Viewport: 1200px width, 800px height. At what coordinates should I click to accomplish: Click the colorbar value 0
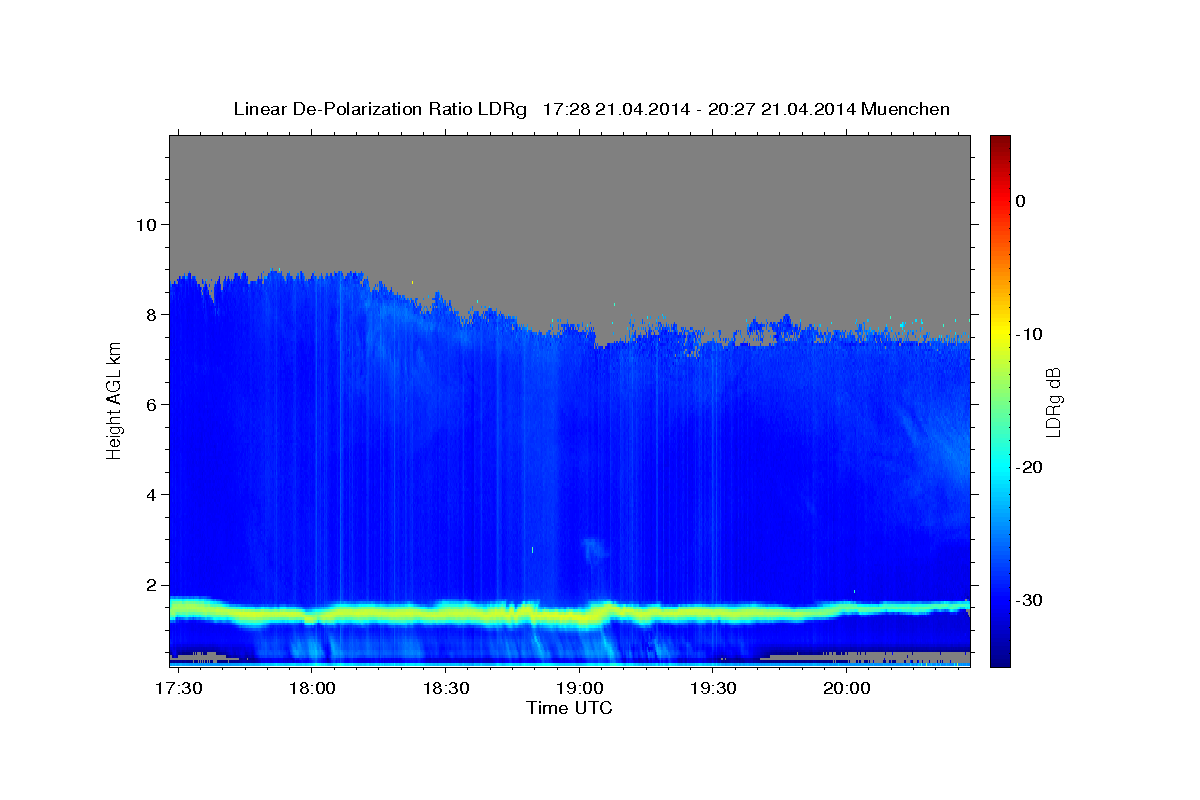[x=1020, y=201]
